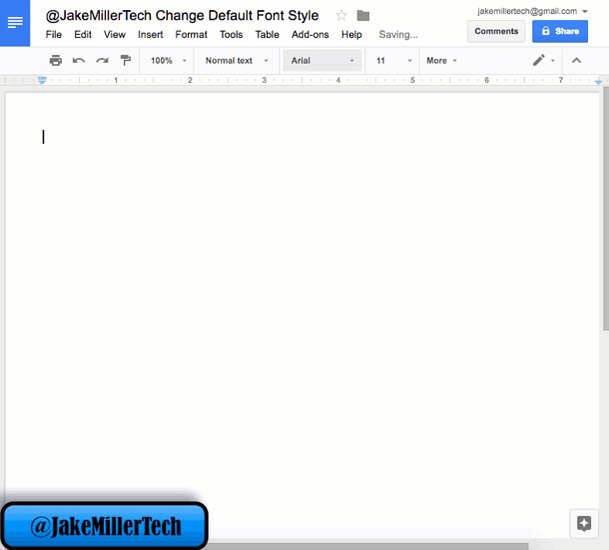
Task: Click the blue Share button
Action: pyautogui.click(x=560, y=31)
